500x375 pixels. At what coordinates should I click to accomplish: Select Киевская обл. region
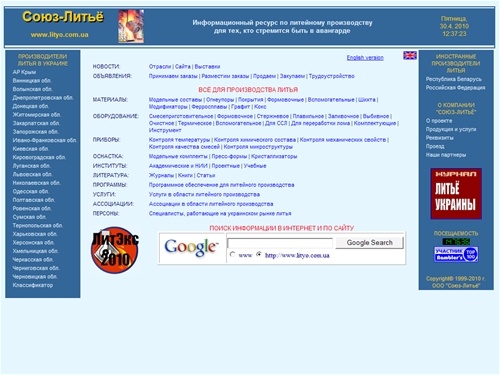click(x=31, y=149)
